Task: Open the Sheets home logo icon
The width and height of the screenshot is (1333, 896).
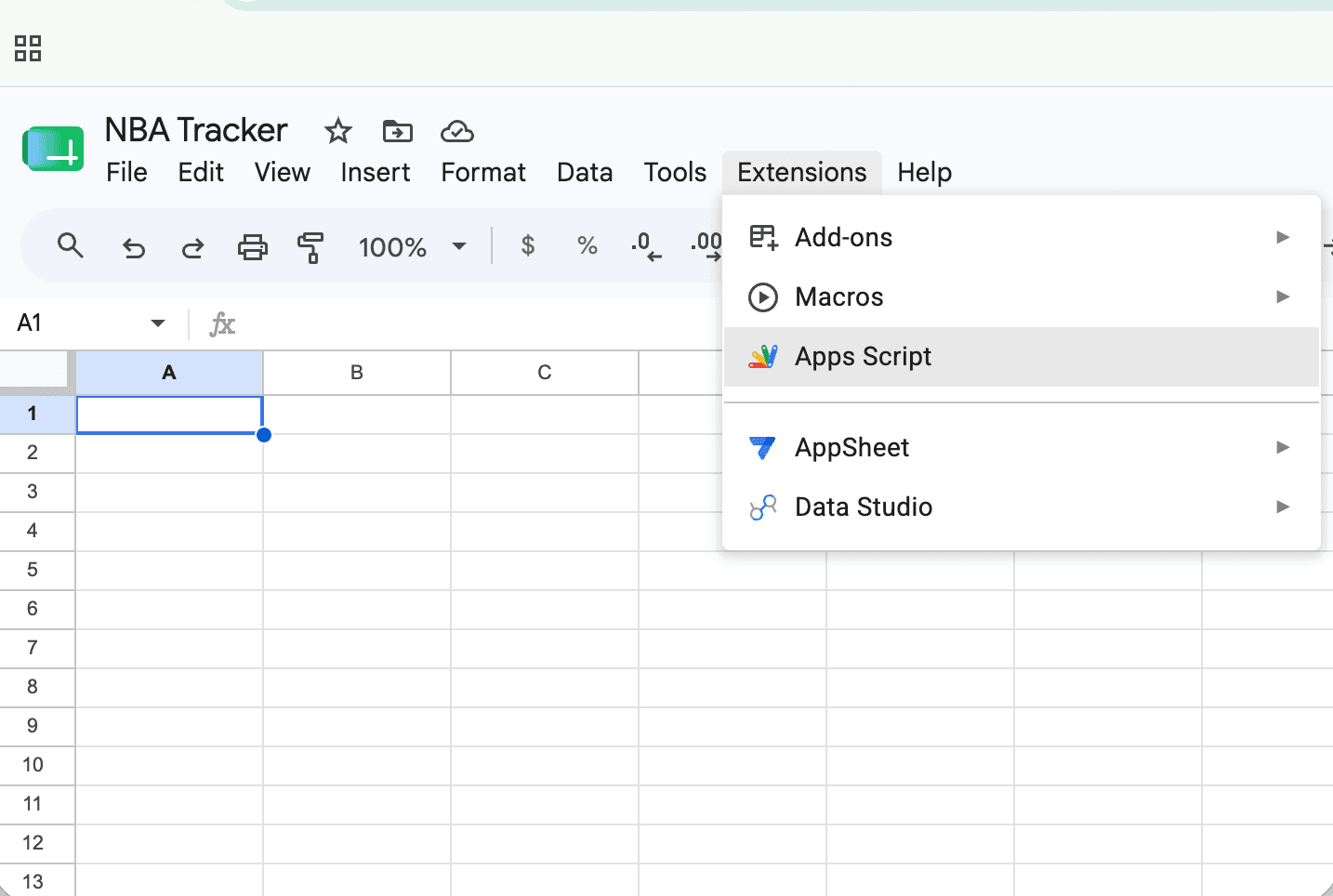Action: click(x=53, y=149)
